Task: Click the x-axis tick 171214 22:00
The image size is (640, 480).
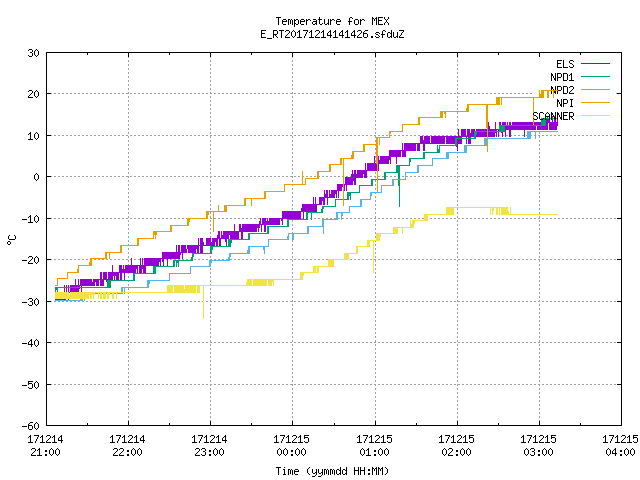Action: tap(127, 446)
